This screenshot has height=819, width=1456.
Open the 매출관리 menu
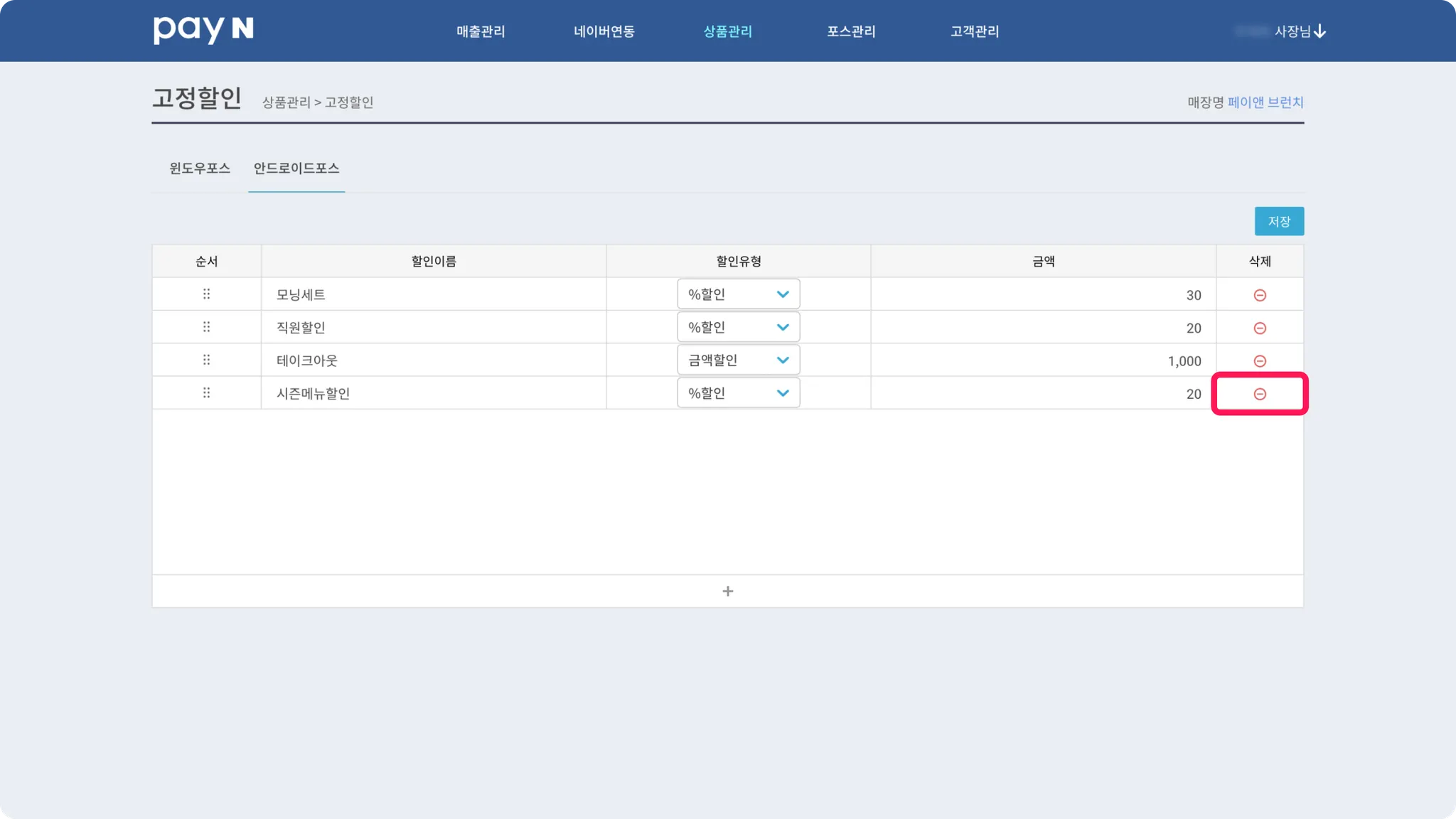481,31
